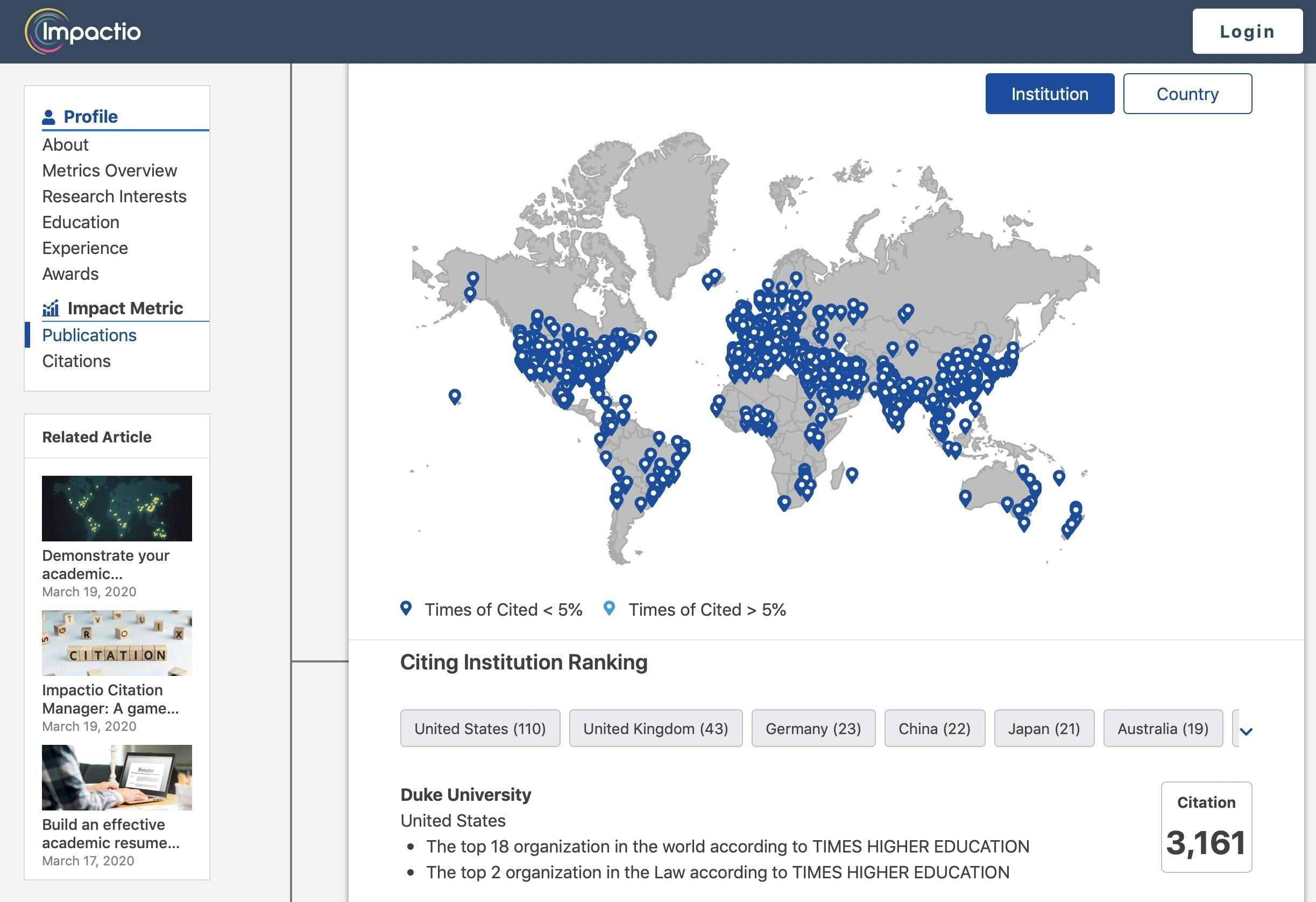
Task: Click the Profile person icon
Action: tap(49, 117)
